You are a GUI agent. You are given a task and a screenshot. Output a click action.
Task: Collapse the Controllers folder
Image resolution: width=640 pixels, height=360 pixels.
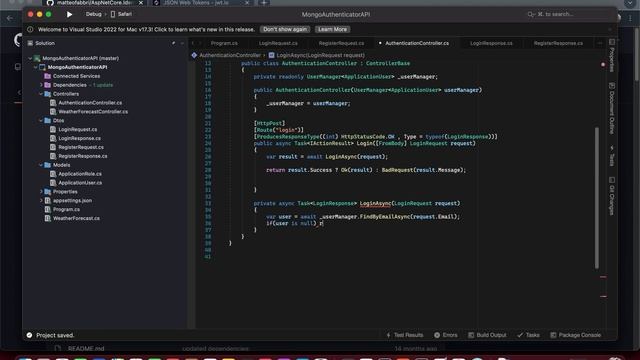pos(41,94)
